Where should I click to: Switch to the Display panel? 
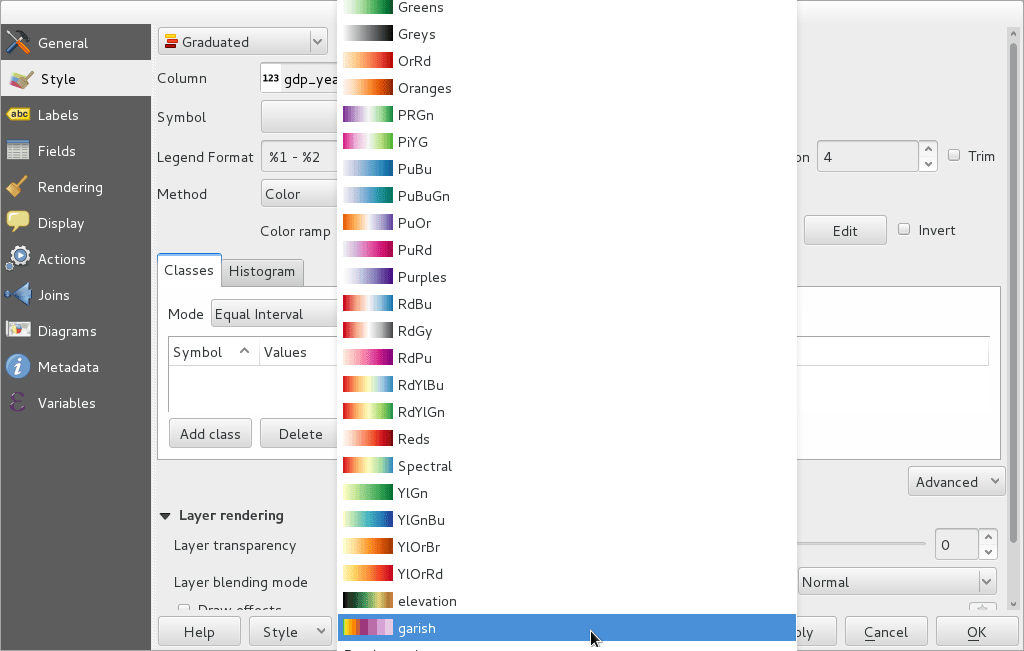click(60, 222)
